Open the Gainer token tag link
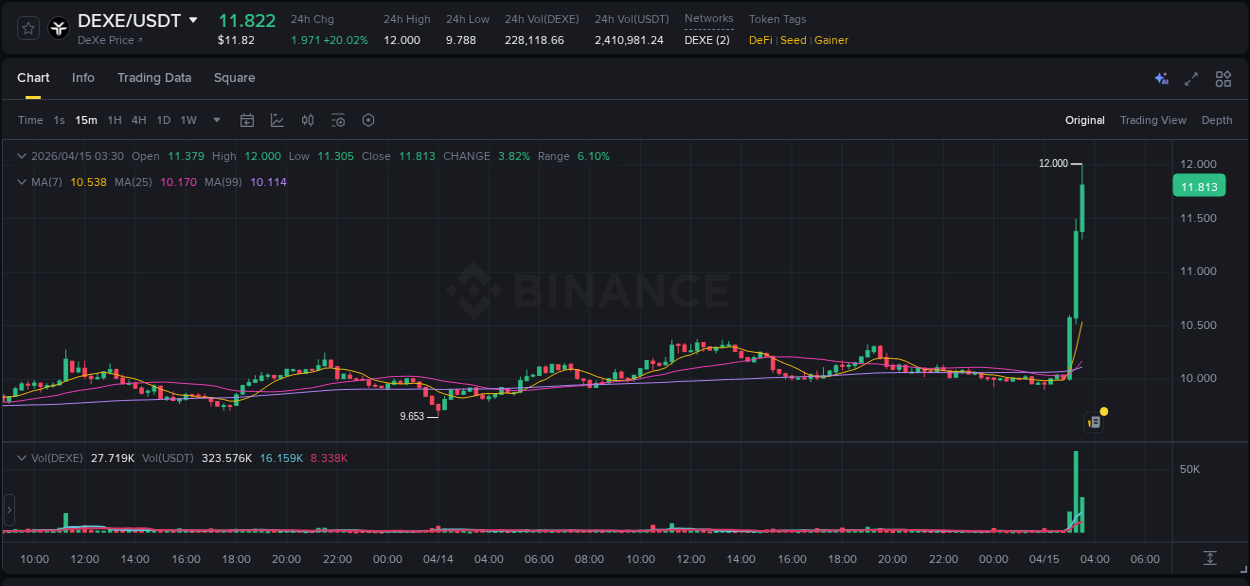This screenshot has height=586, width=1250. tap(831, 40)
